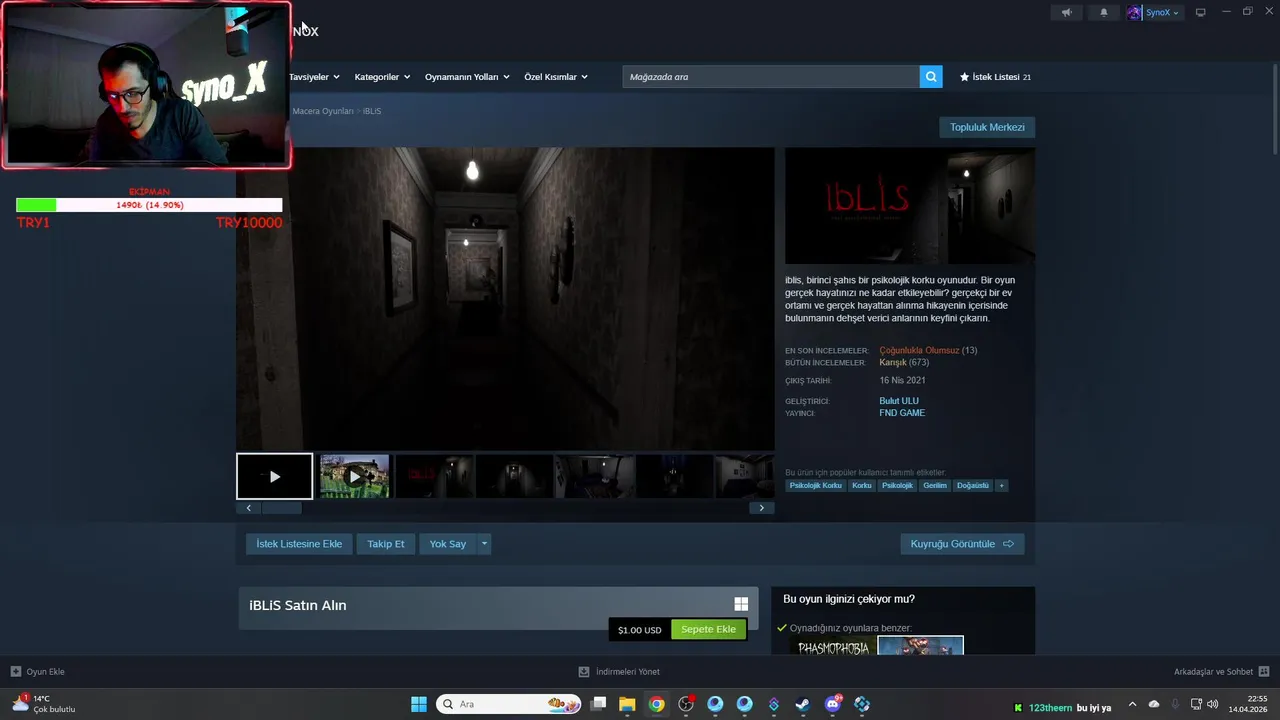Open Steam announcements megaphone icon
Viewport: 1280px width, 720px height.
click(x=1066, y=12)
